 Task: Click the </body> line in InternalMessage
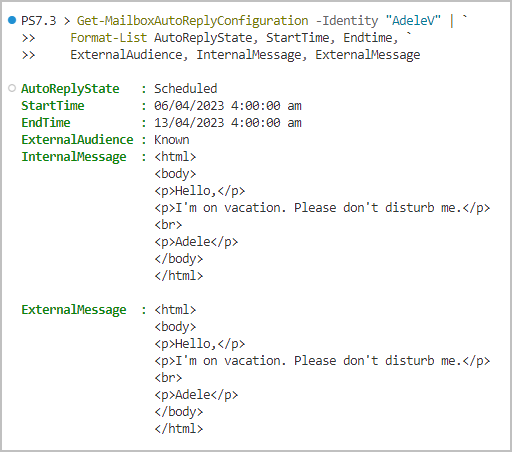(x=179, y=259)
